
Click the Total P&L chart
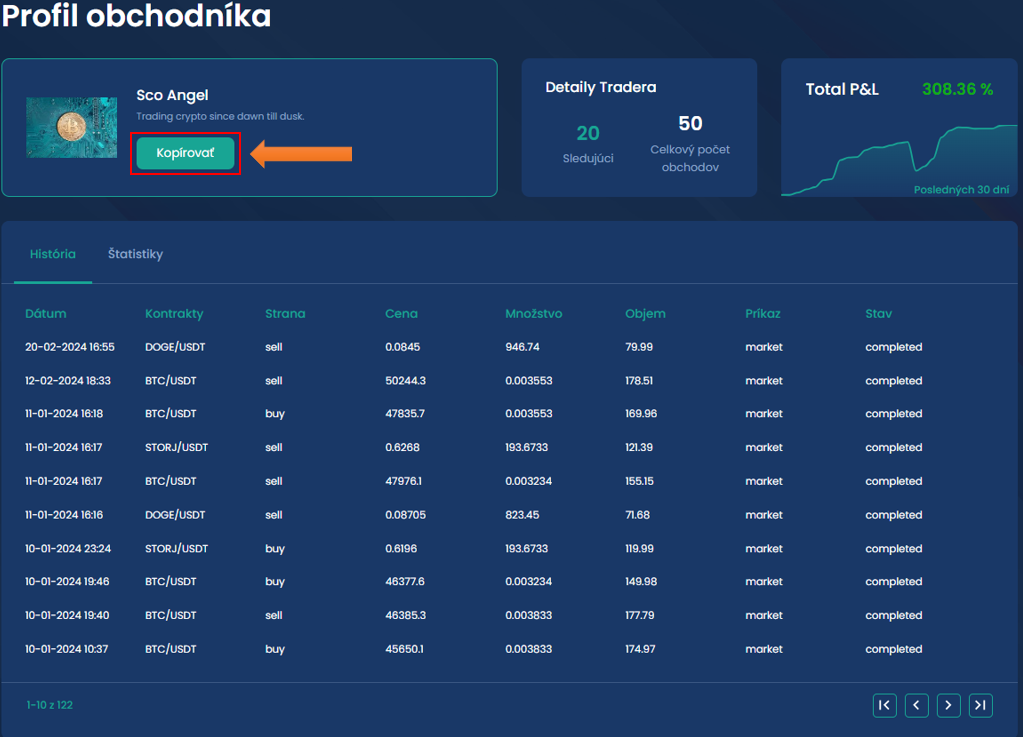(900, 160)
